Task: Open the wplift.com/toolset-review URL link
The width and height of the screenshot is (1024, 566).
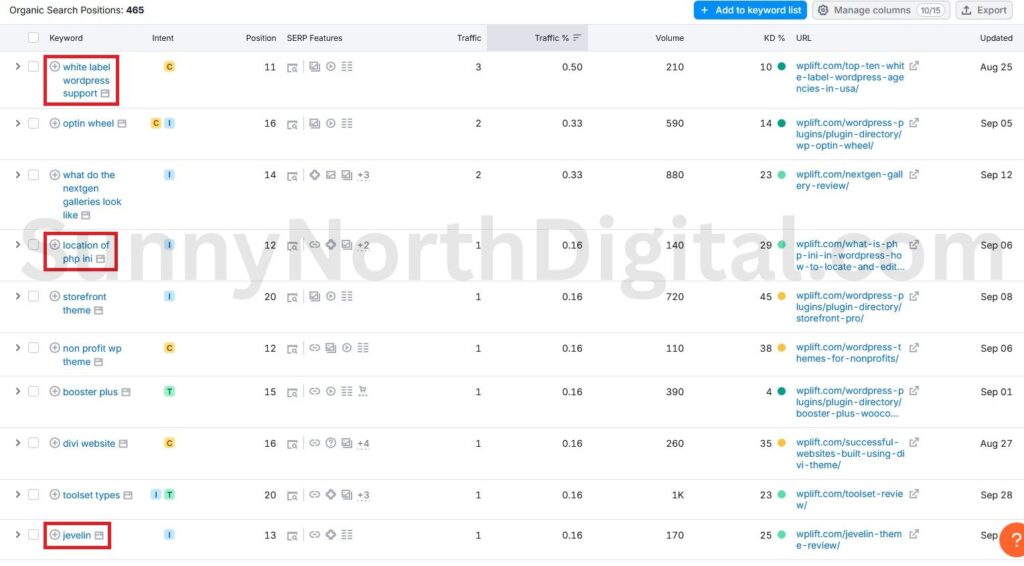Action: [849, 499]
